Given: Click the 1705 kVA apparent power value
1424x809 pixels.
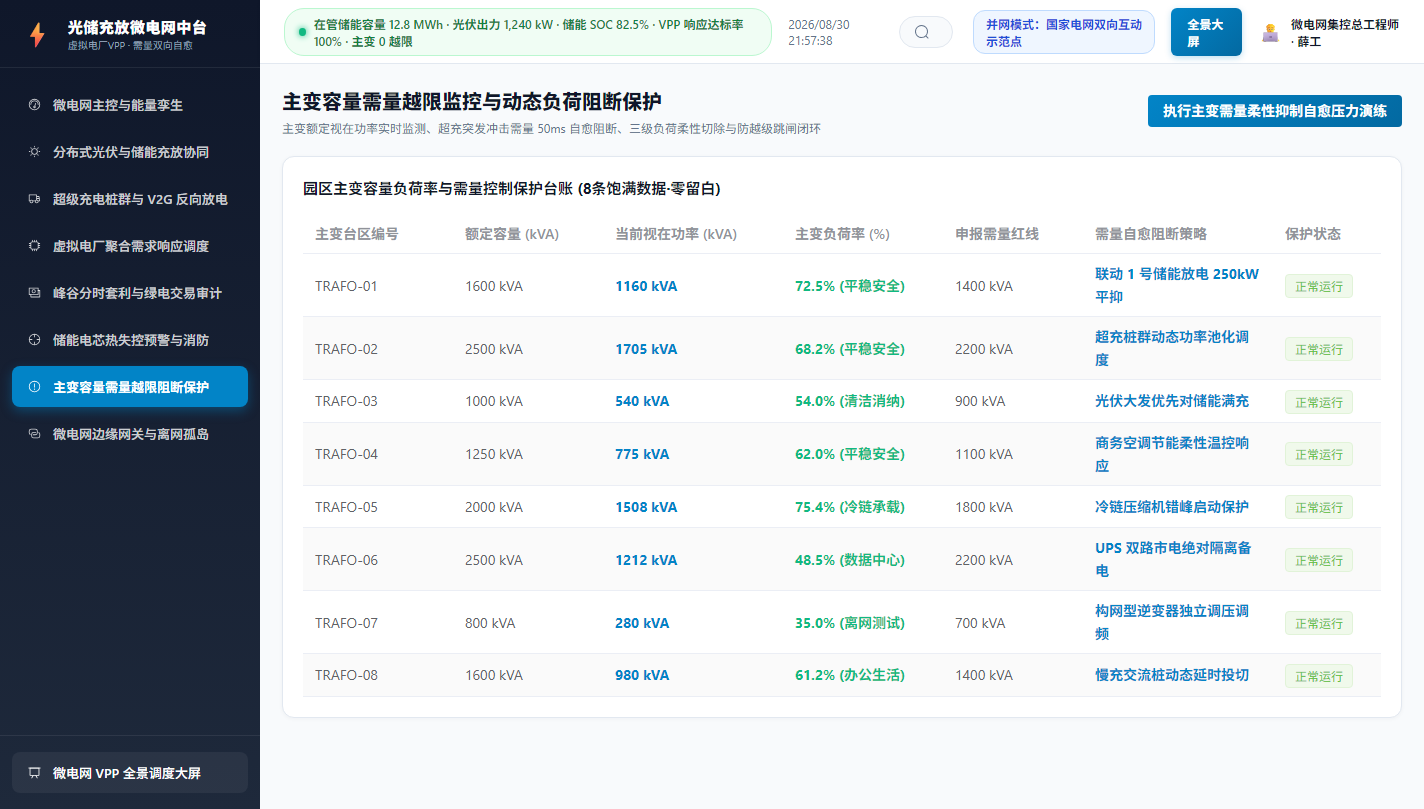Looking at the screenshot, I should (646, 349).
